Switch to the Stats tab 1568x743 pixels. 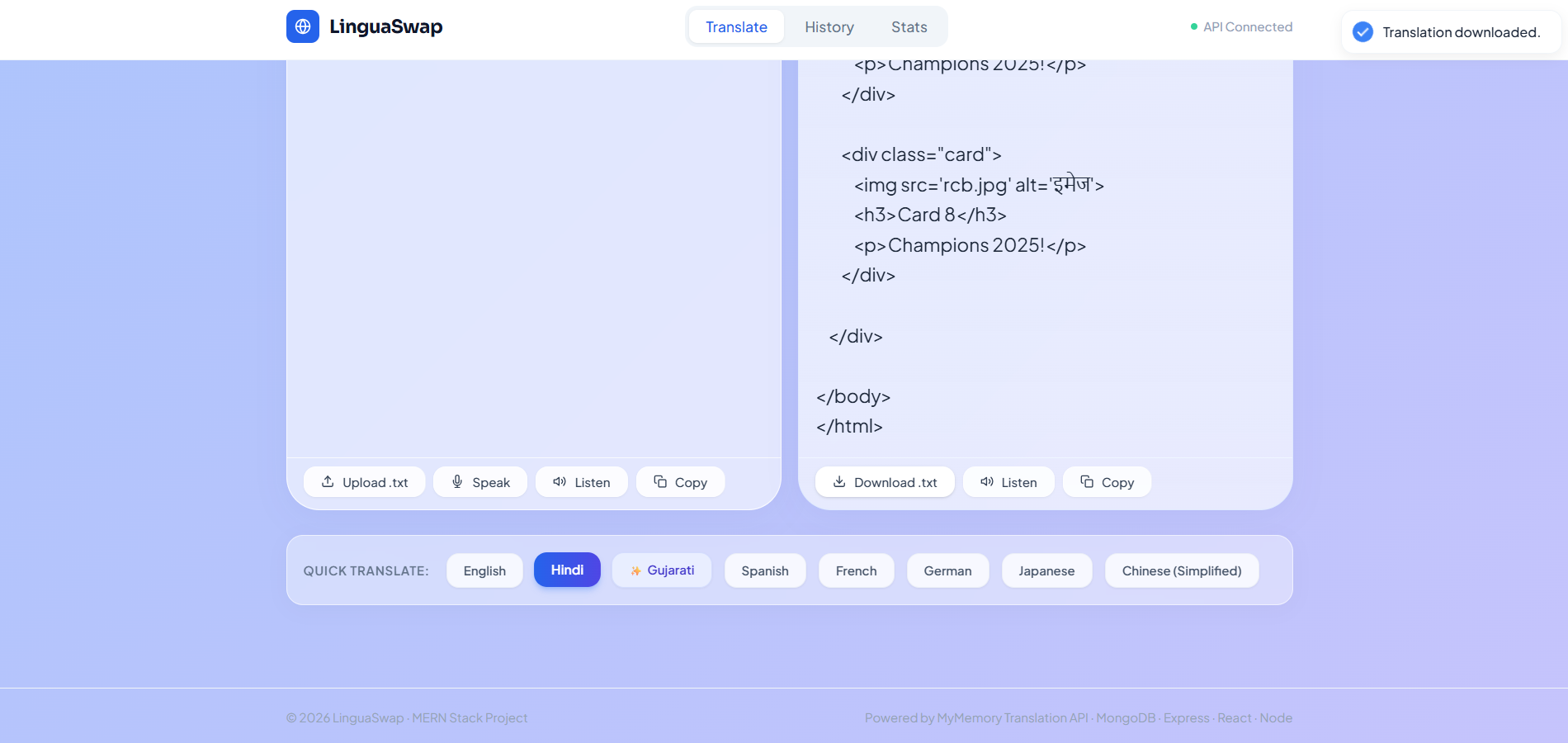(909, 27)
